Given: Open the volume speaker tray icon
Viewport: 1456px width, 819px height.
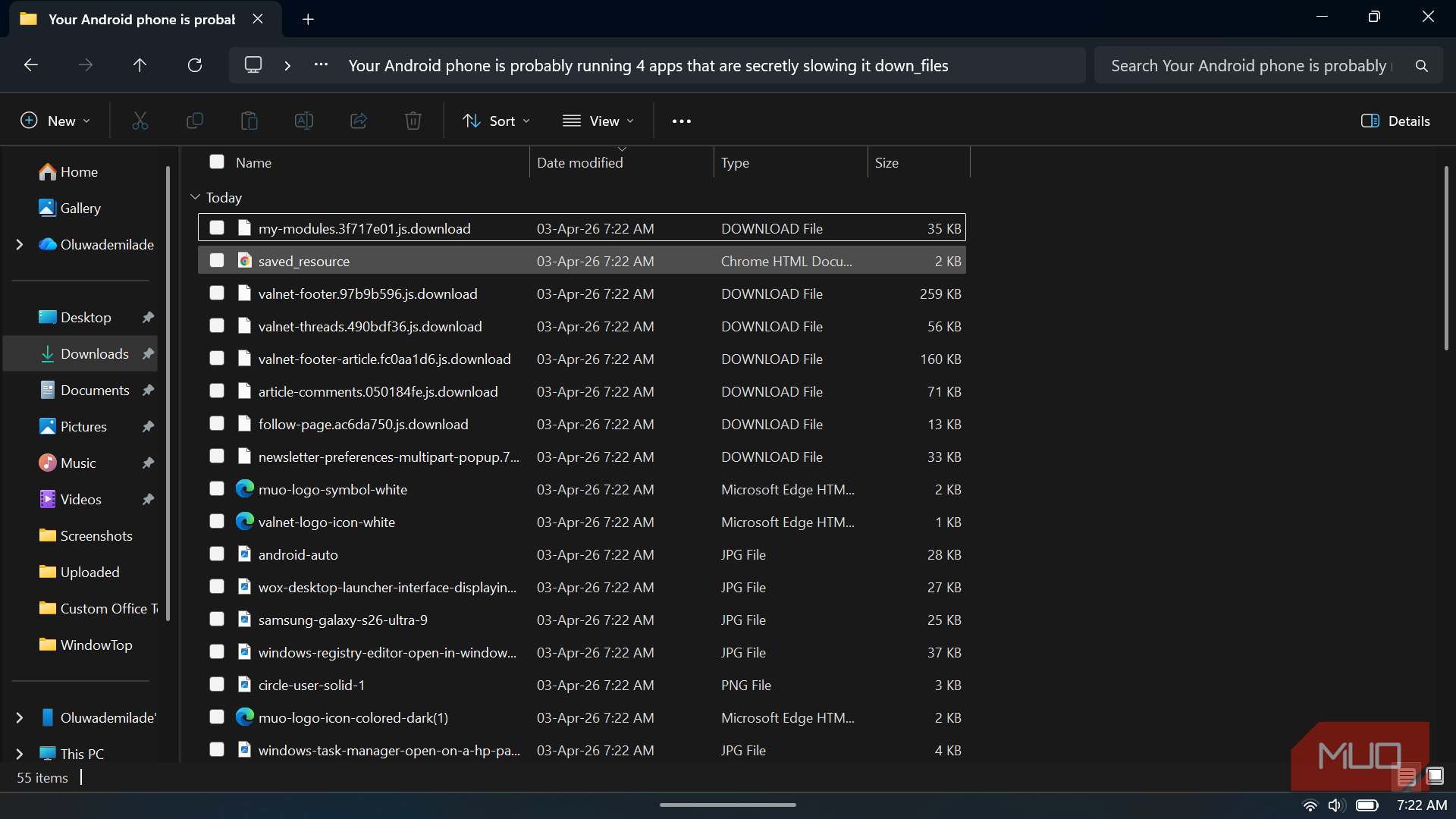Looking at the screenshot, I should point(1336,805).
